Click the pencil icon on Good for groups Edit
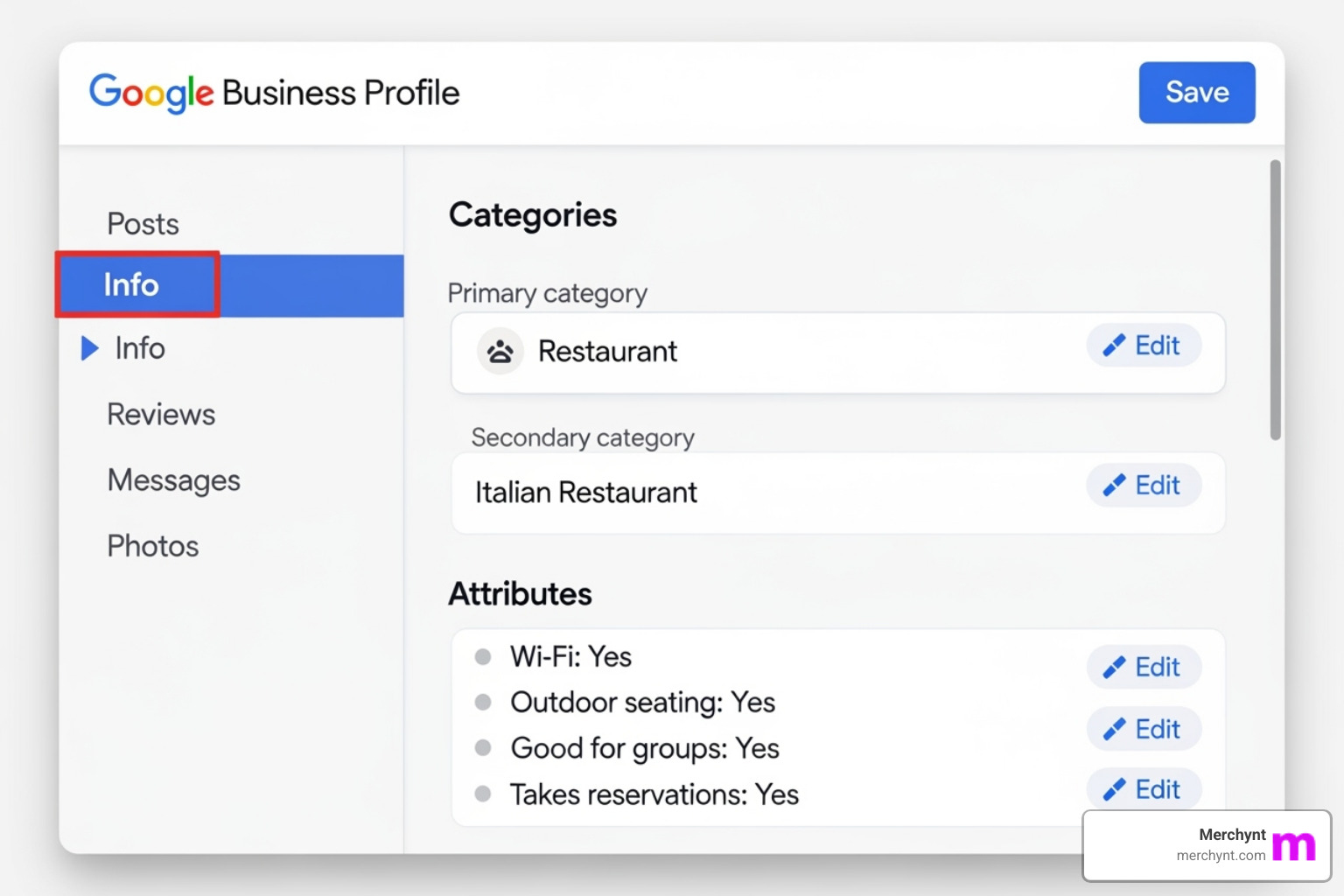Viewport: 1344px width, 896px height. [1116, 729]
